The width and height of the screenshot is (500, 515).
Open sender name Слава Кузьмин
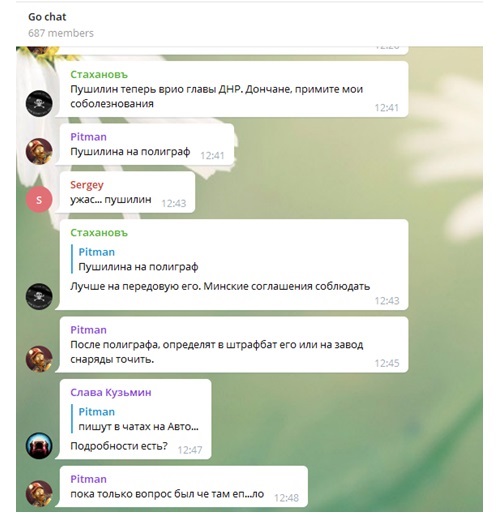tap(111, 392)
